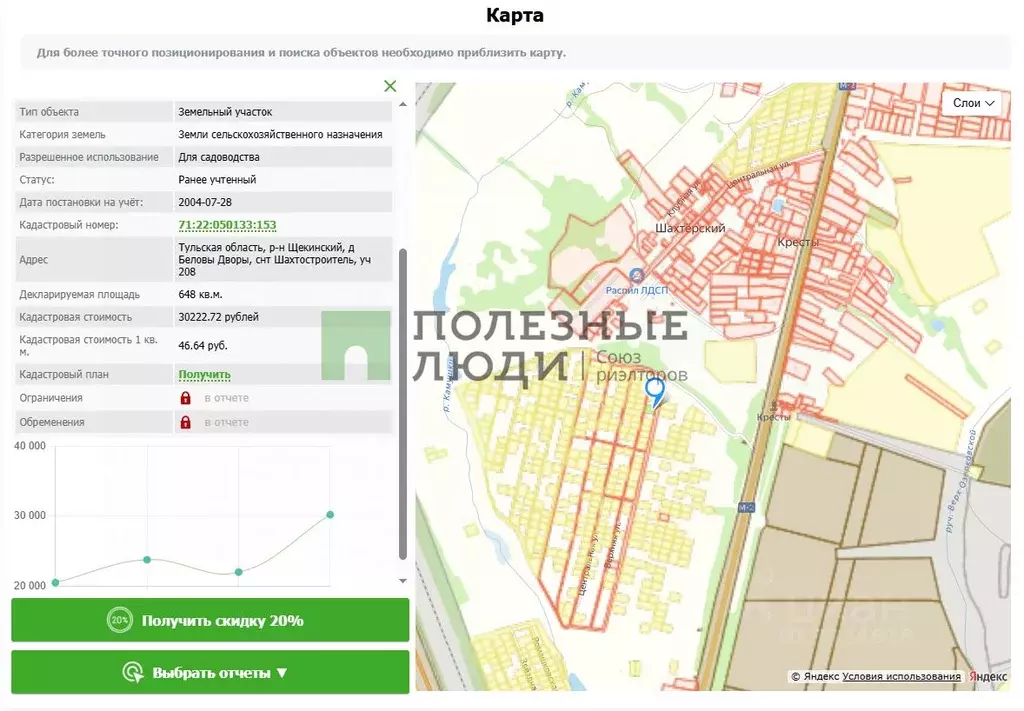
Task: Click the Шахтёрский label on map
Action: [690, 229]
